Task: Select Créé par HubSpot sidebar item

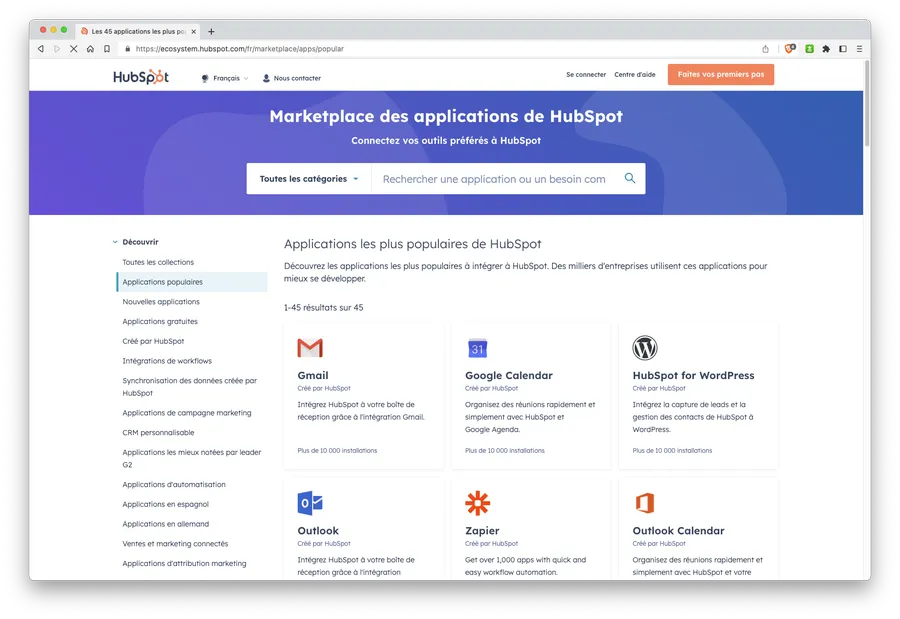Action: tap(153, 341)
